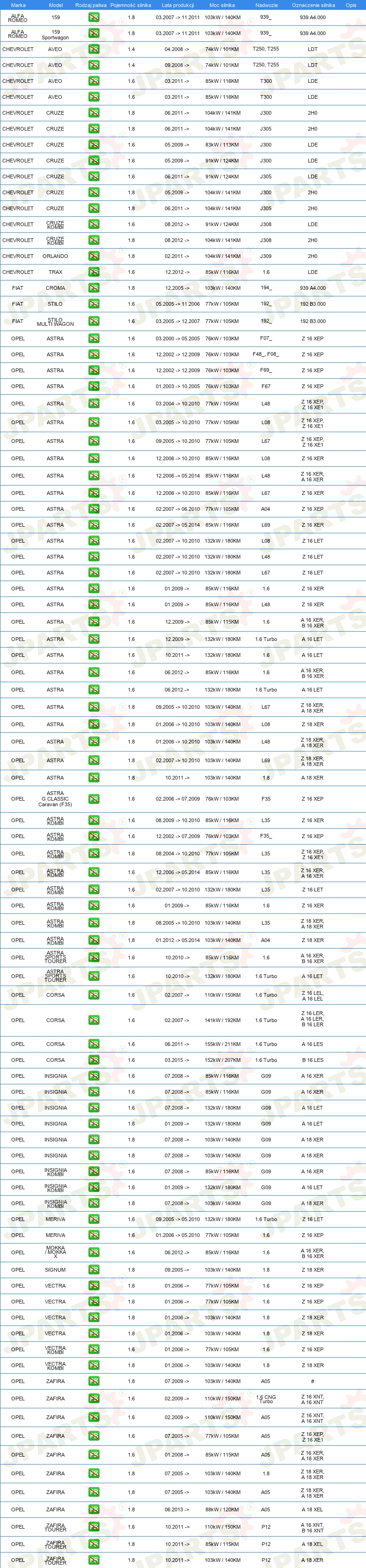Click fuel icon in Astra G Classic Caravan row

(x=94, y=799)
